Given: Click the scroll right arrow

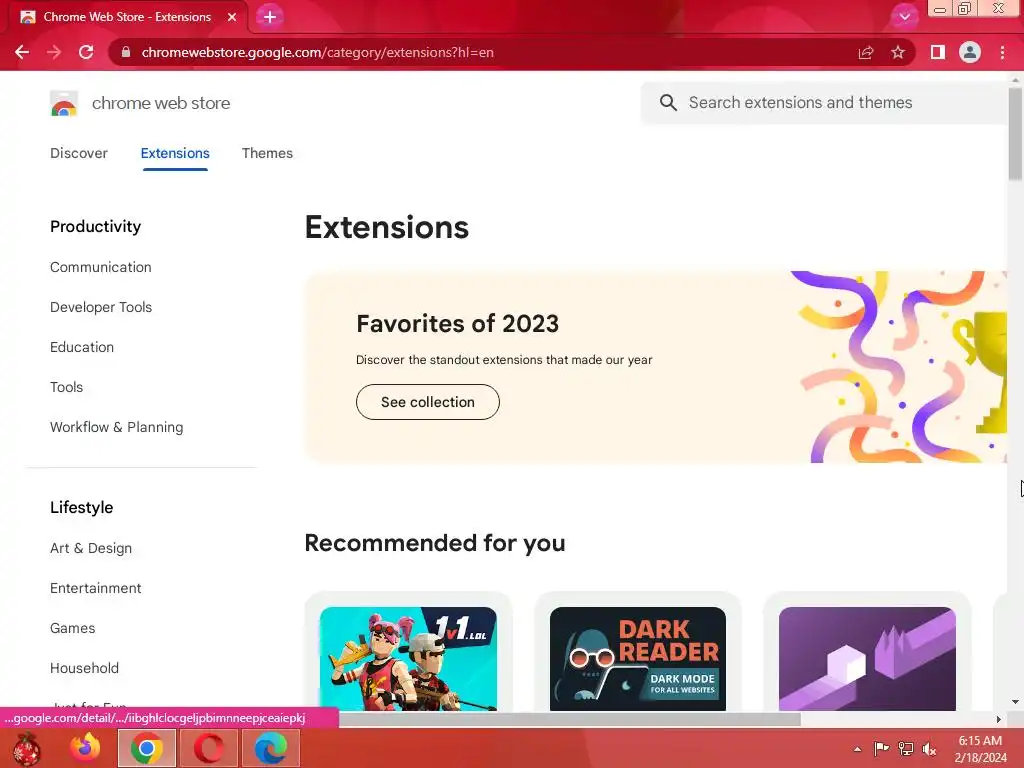Looking at the screenshot, I should click(x=999, y=719).
